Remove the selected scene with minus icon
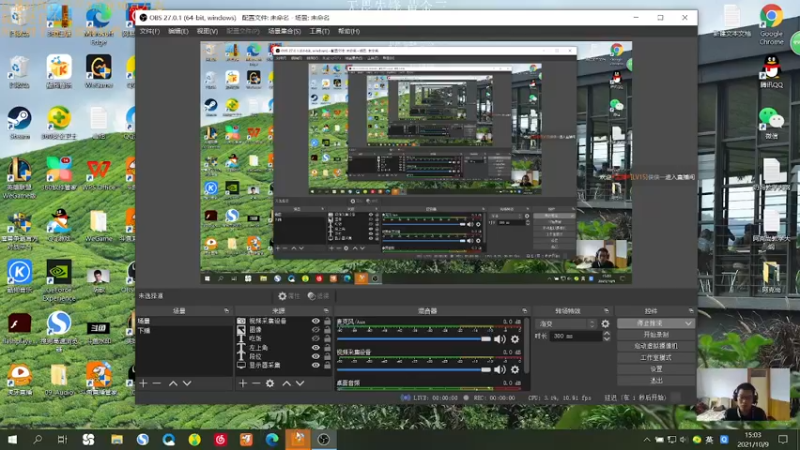Viewport: 800px width, 450px height. 157,383
